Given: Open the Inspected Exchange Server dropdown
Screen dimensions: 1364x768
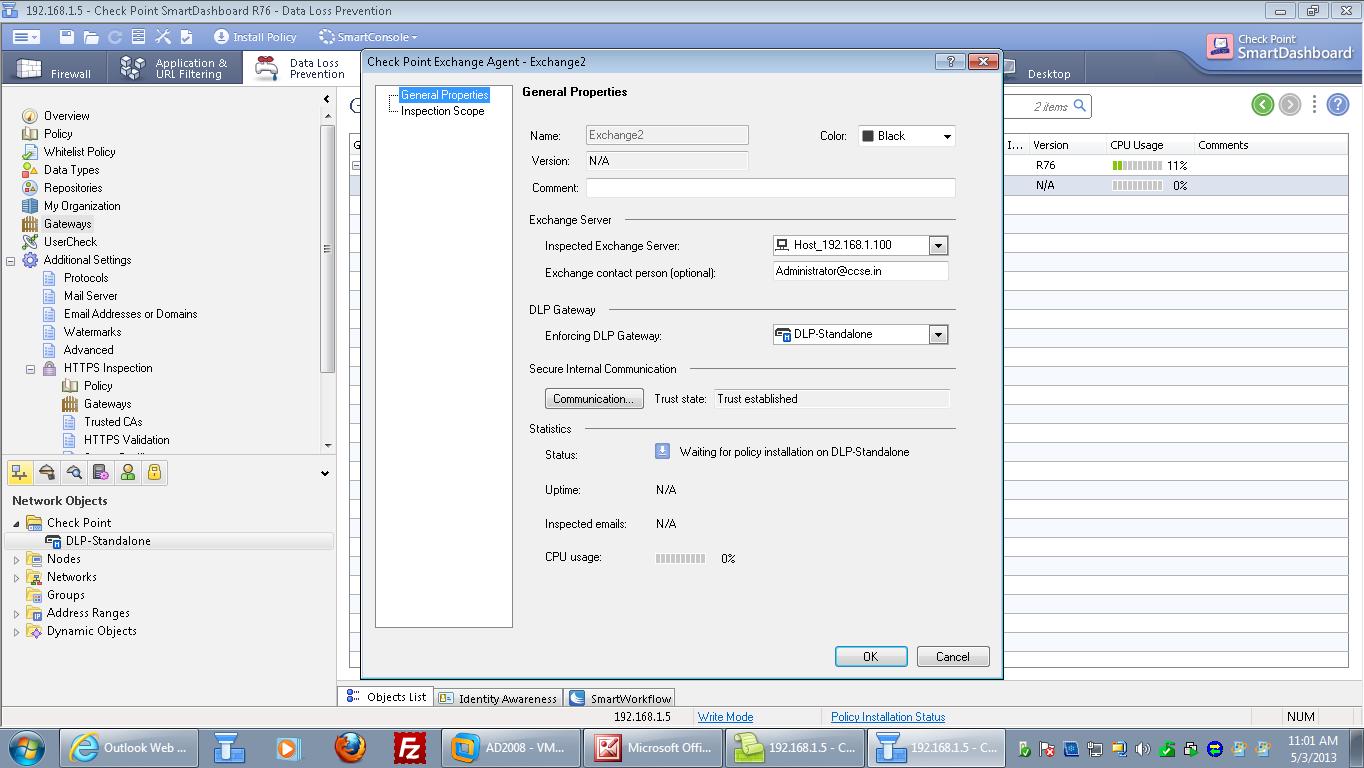Looking at the screenshot, I should pyautogui.click(x=938, y=245).
